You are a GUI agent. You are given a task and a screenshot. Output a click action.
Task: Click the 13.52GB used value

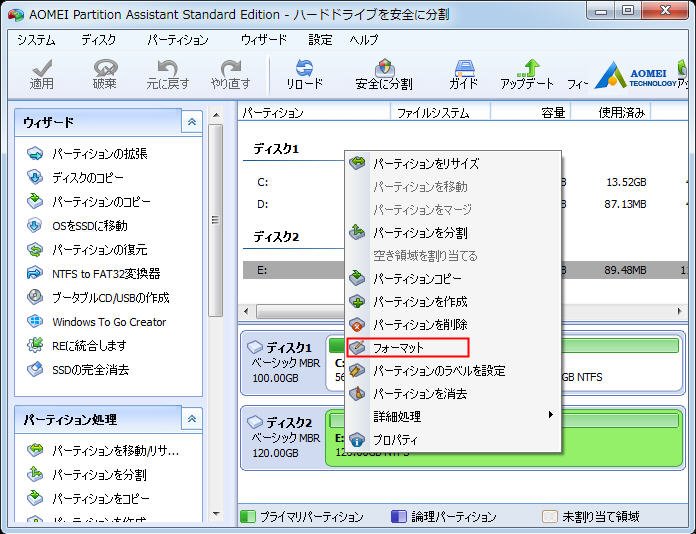pyautogui.click(x=626, y=182)
